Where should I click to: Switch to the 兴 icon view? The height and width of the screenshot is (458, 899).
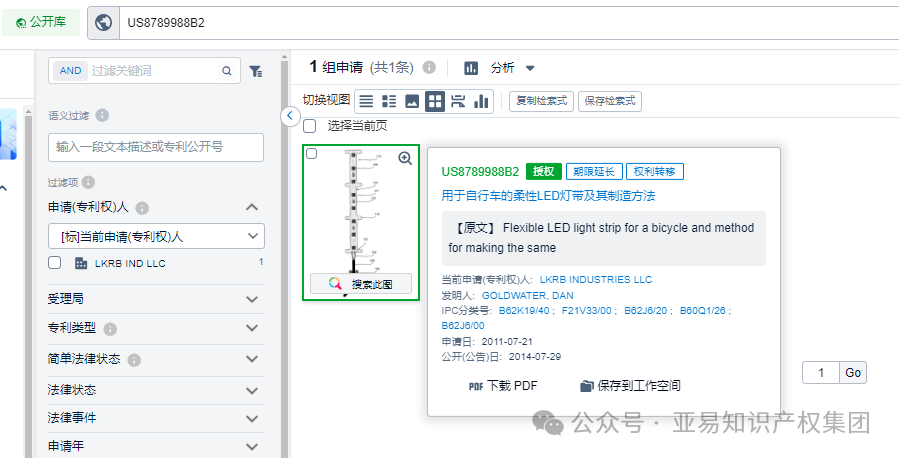(458, 102)
